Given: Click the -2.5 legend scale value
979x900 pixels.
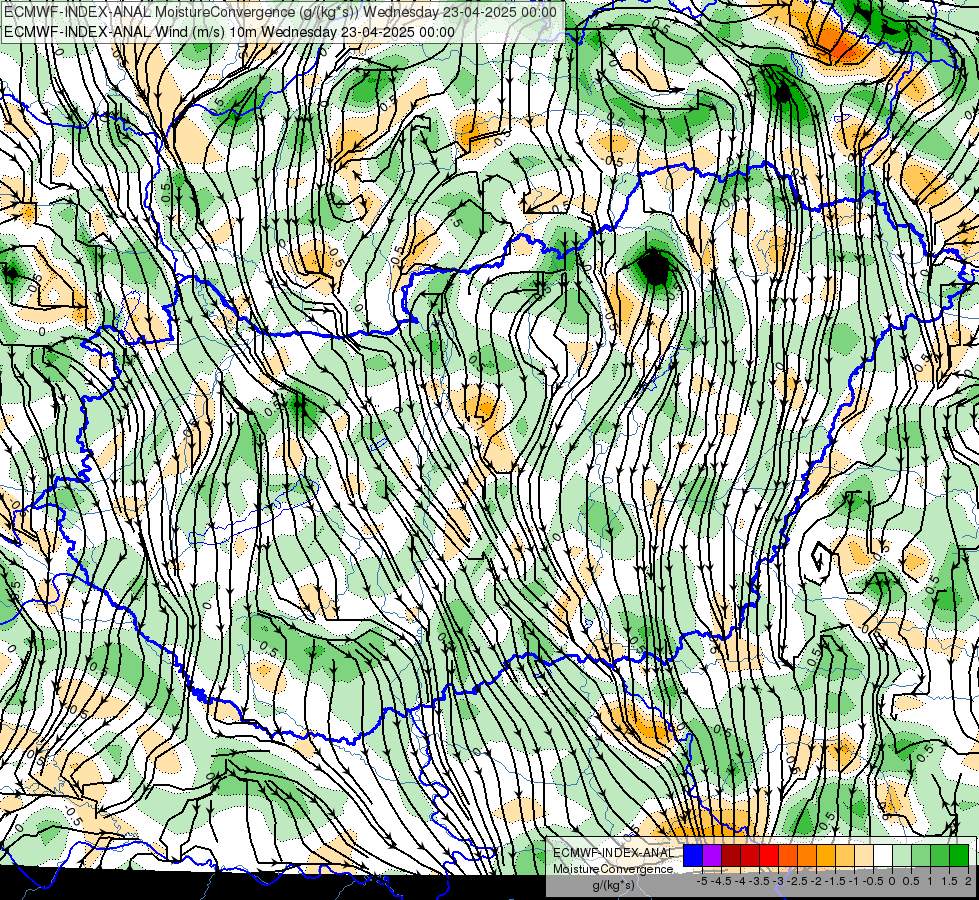Looking at the screenshot, I should (x=796, y=881).
